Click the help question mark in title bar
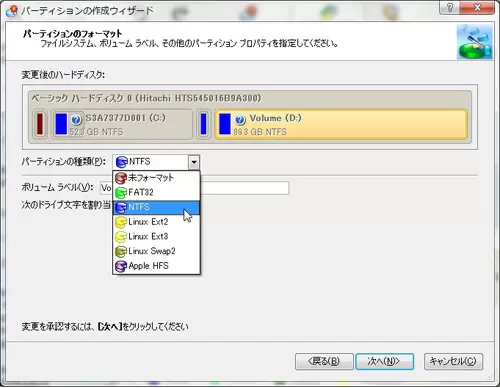Screen dimensions: 500x388 450,7
